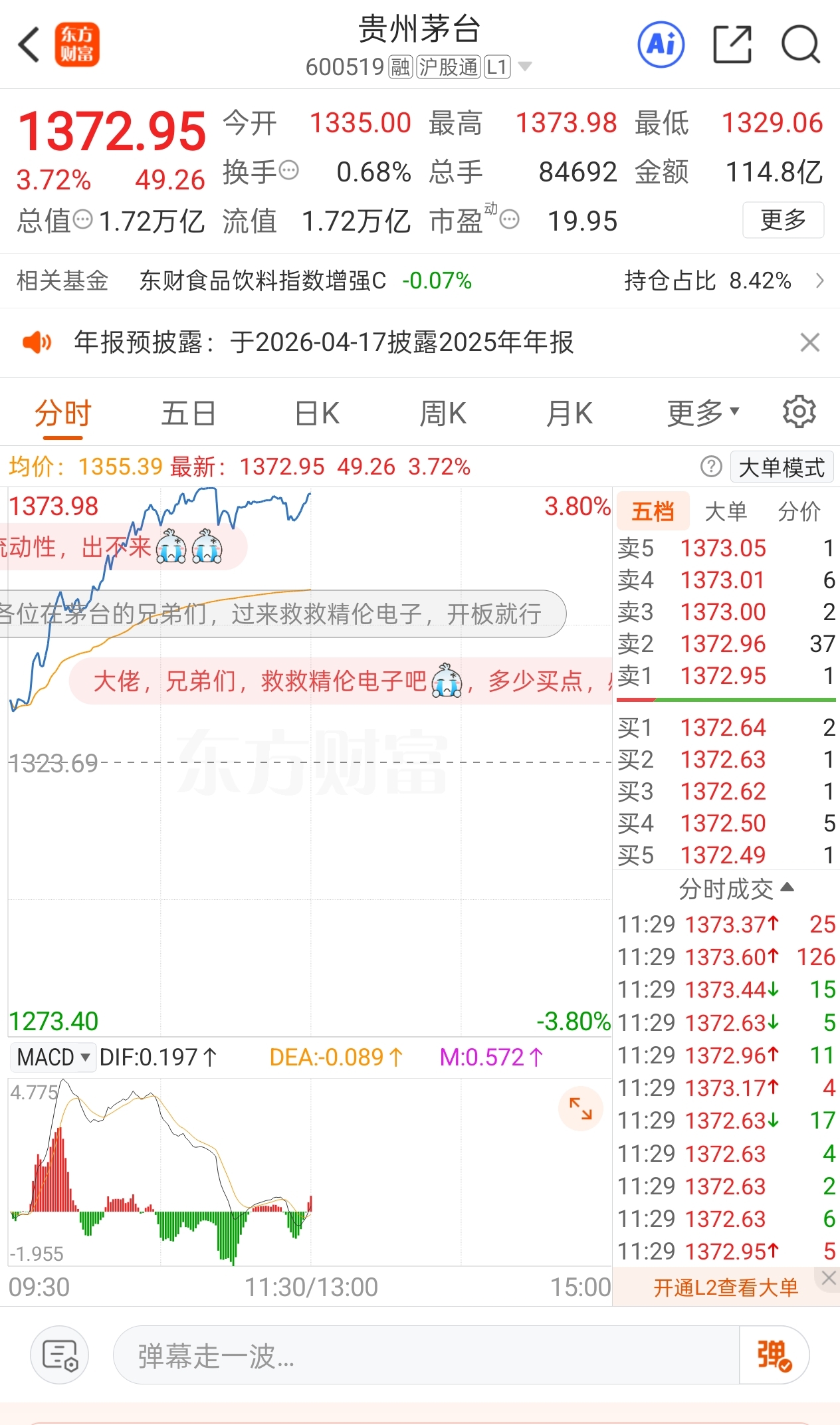The image size is (840, 1425).
Task: Tap 开通L2查看大单 link
Action: coord(725,1287)
